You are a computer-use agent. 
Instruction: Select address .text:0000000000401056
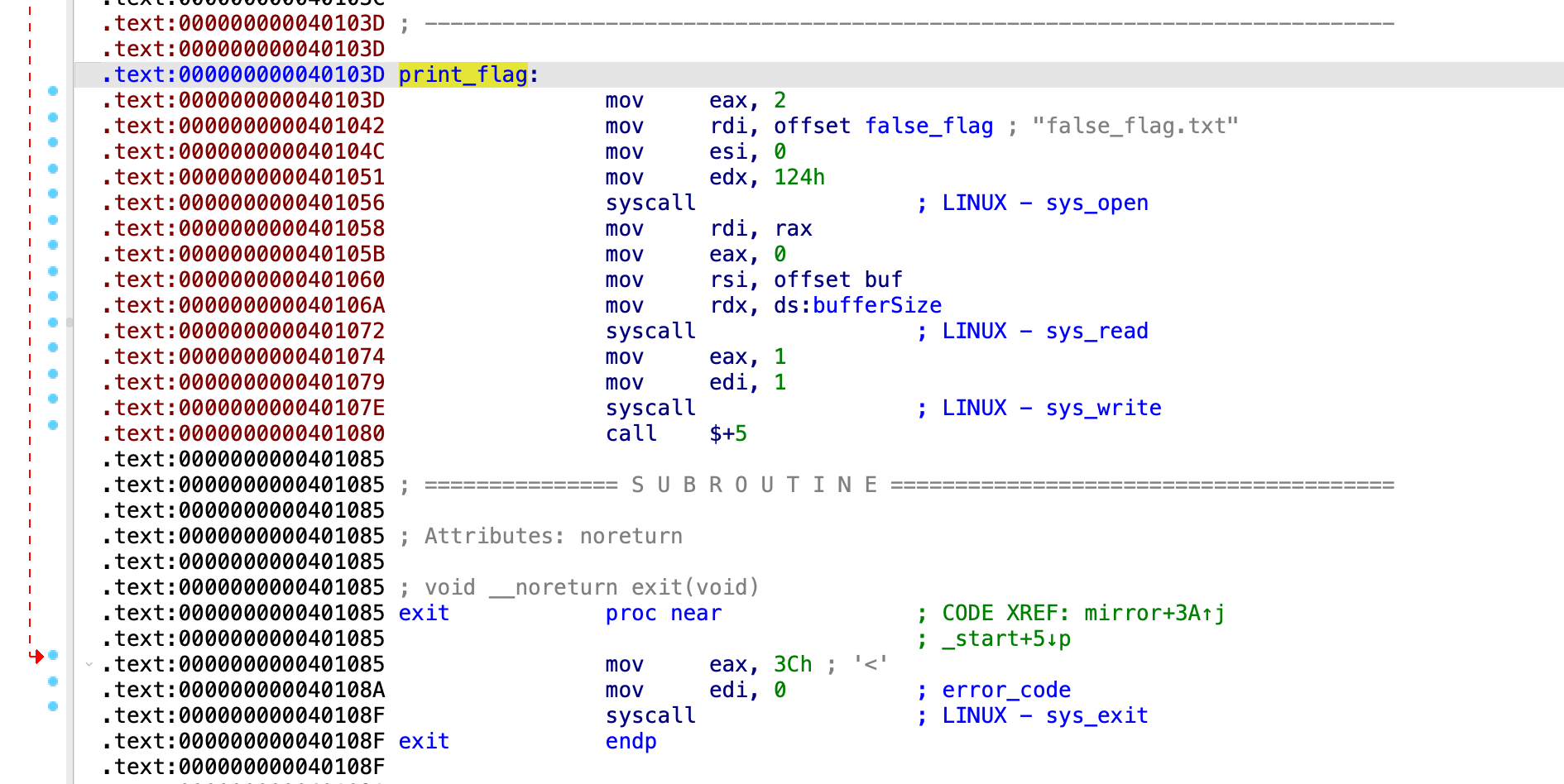tap(243, 203)
